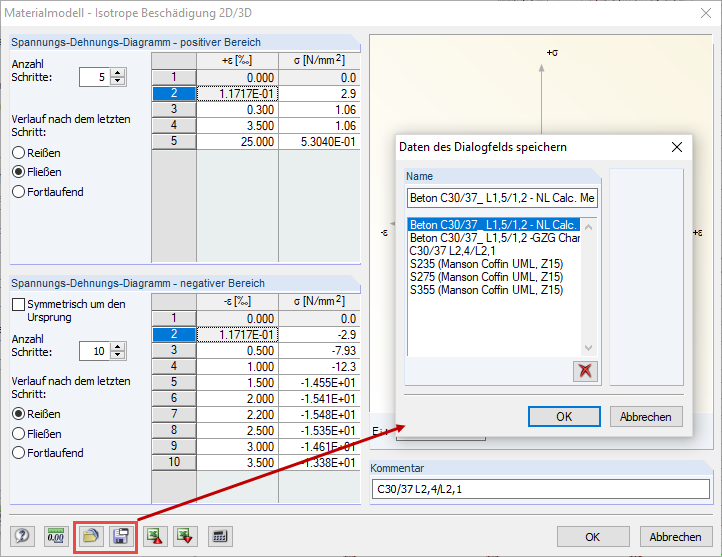
Task: Click main window OK button
Action: 593,537
